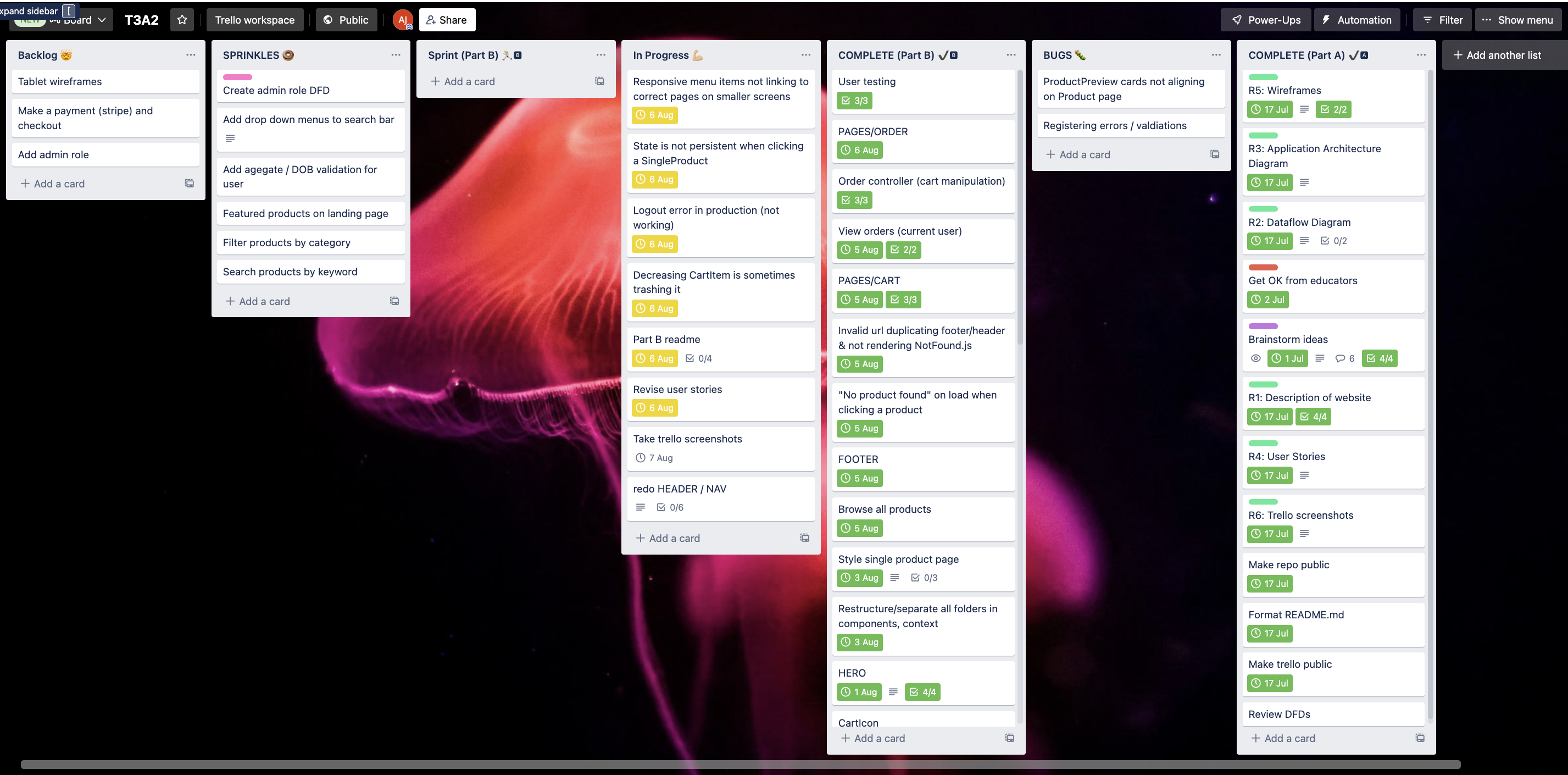The width and height of the screenshot is (1568, 775).
Task: Click the star/favorite icon next to T3A2
Action: pos(183,20)
